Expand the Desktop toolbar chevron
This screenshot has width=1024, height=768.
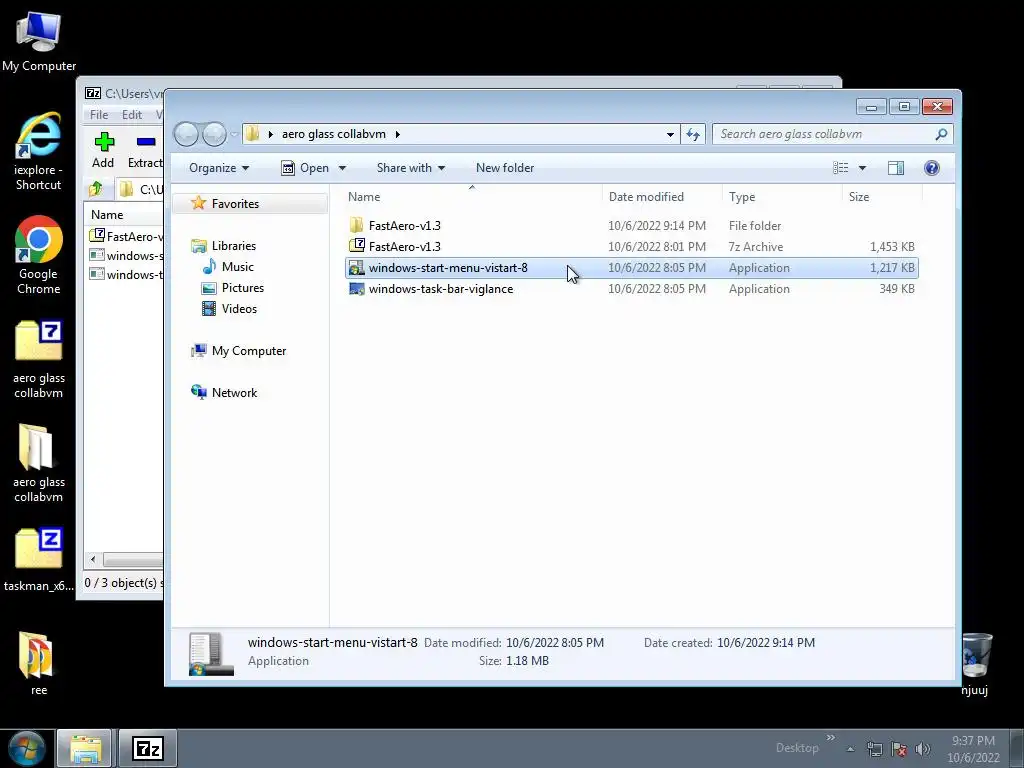[x=831, y=738]
